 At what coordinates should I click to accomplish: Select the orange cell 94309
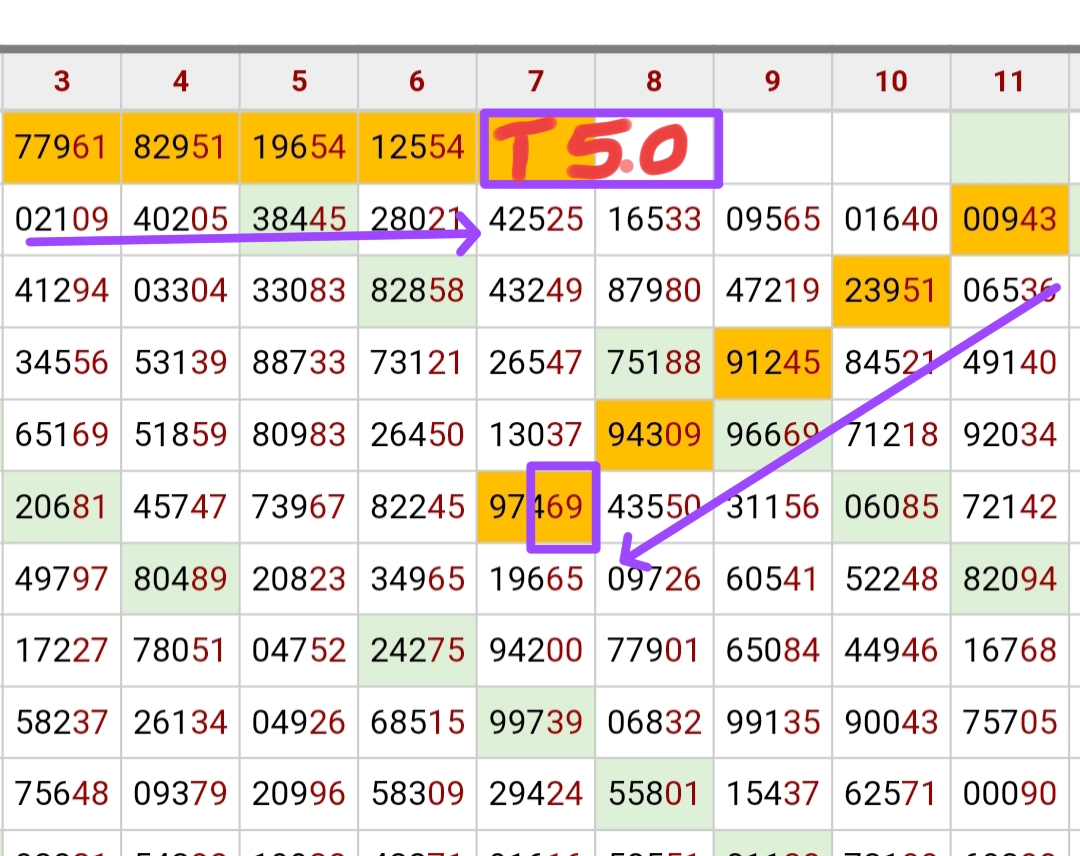click(x=654, y=435)
